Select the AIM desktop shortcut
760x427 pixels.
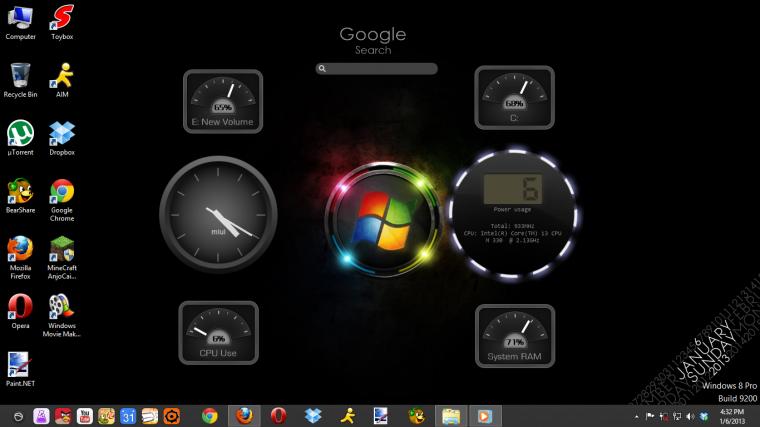coord(62,80)
